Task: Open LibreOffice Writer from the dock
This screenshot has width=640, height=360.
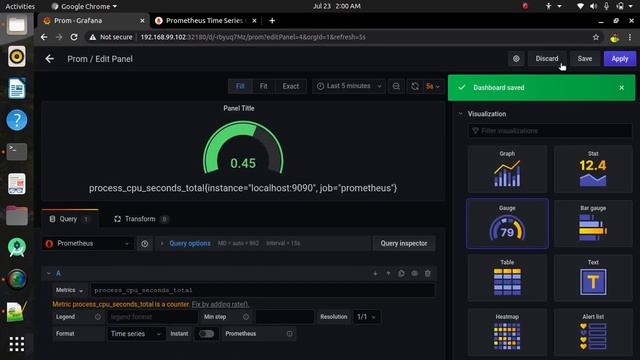Action: 17,88
